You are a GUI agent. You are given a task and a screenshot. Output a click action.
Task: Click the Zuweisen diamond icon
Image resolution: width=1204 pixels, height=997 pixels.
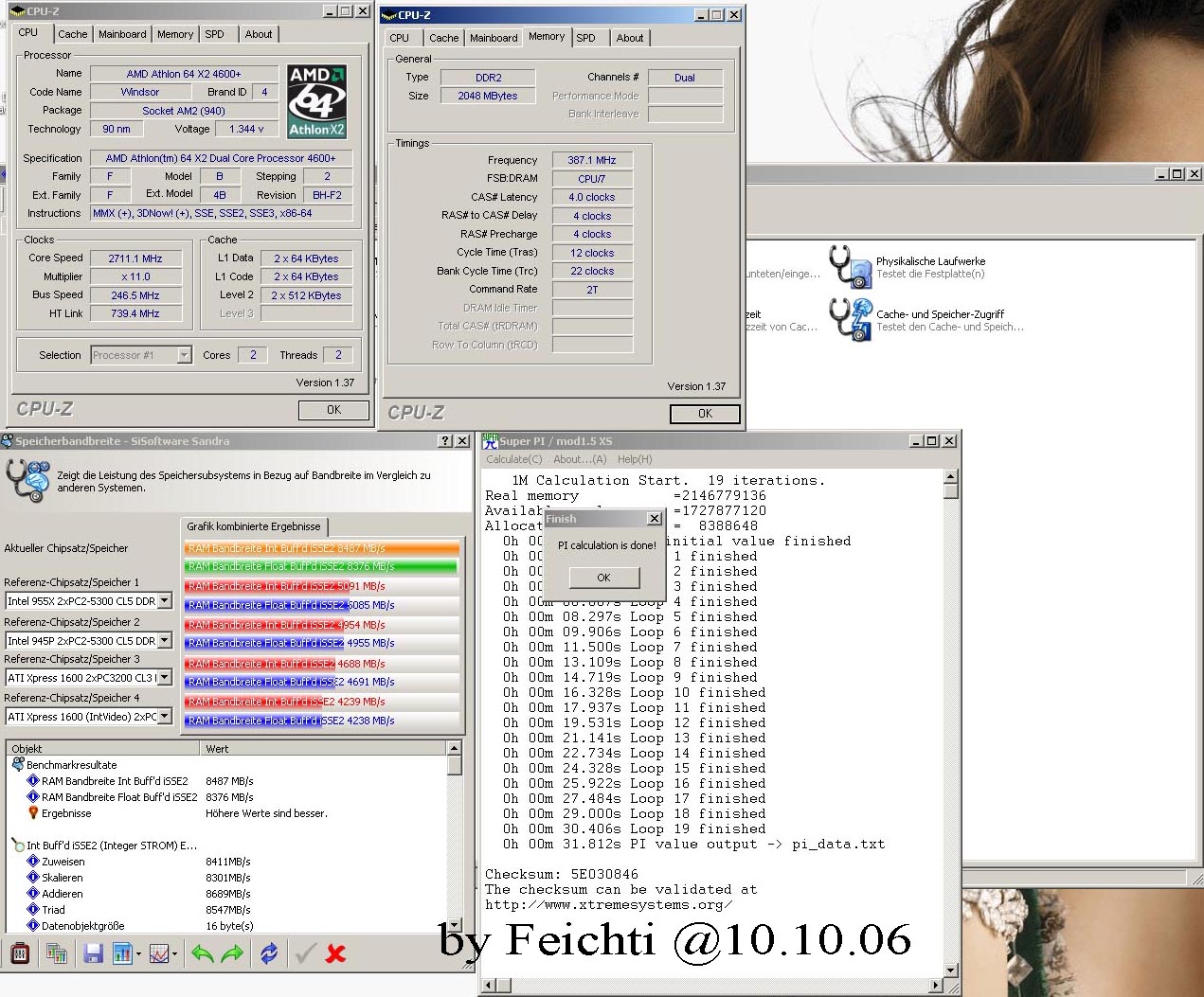(33, 862)
